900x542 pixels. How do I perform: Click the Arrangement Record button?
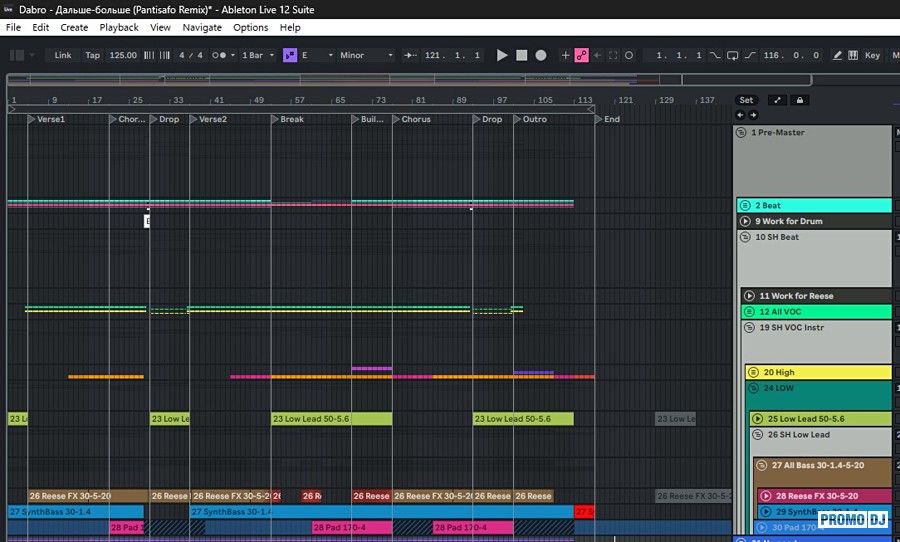click(541, 56)
